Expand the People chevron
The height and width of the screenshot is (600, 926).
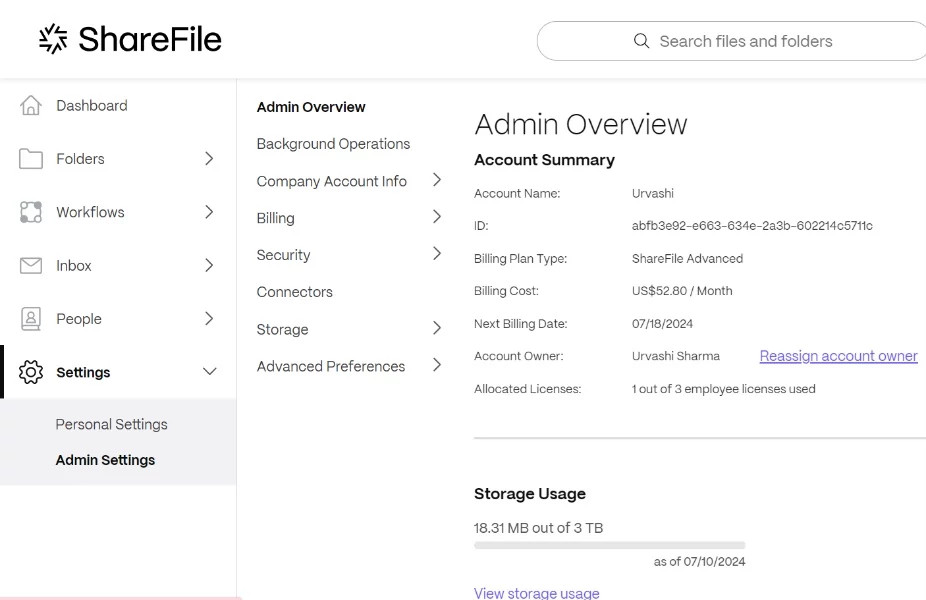(209, 319)
